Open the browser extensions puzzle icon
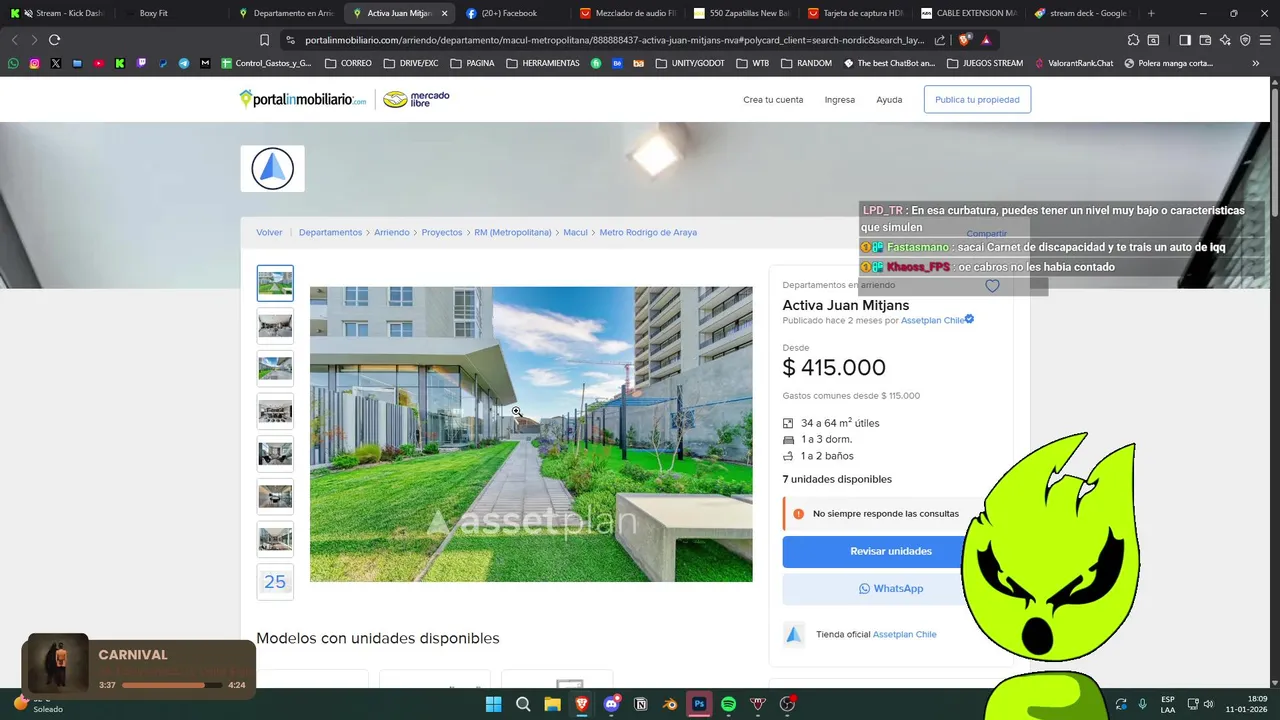This screenshot has width=1280, height=720. 1133,40
